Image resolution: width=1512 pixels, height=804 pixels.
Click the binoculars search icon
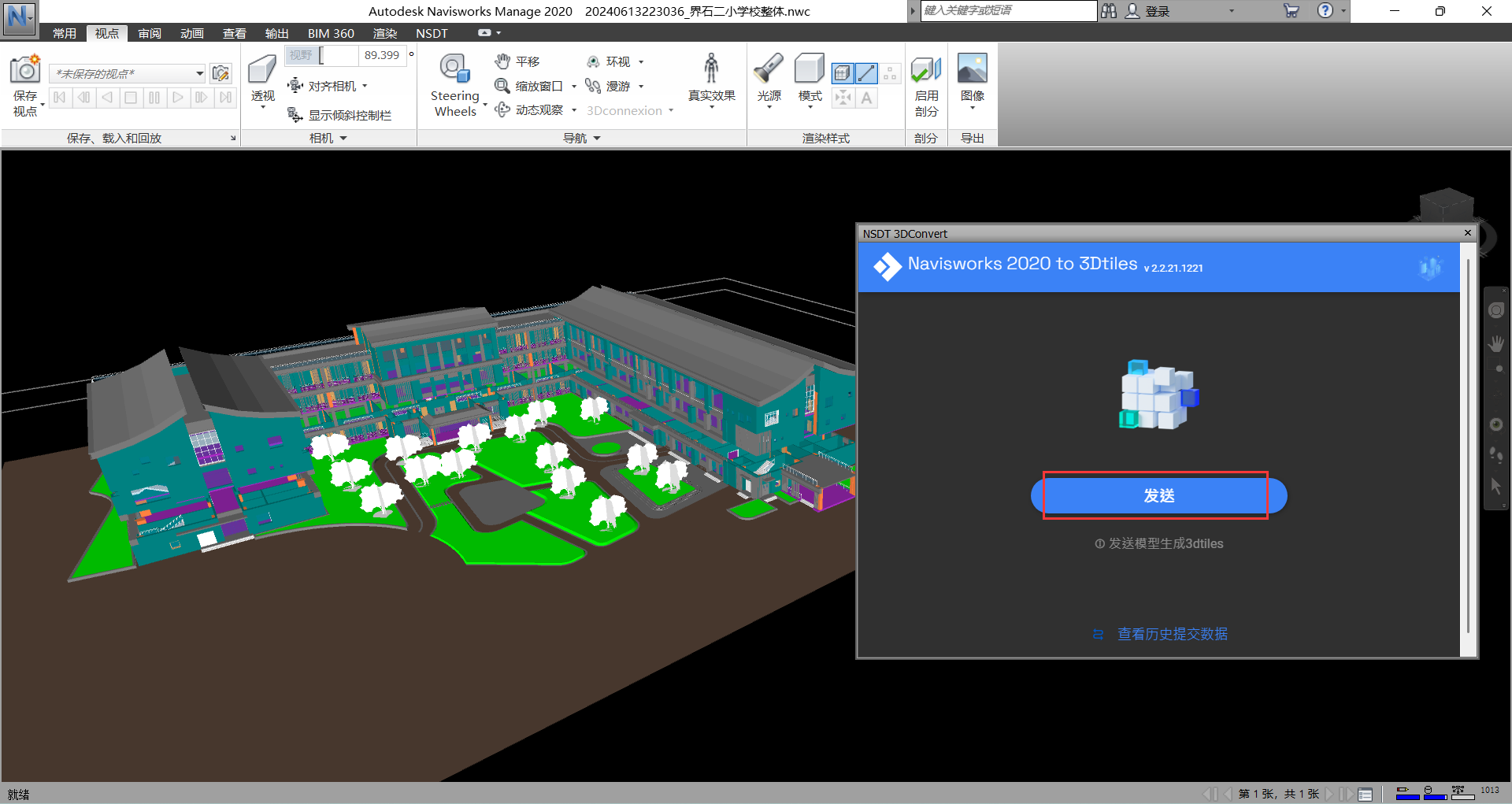tap(1109, 11)
